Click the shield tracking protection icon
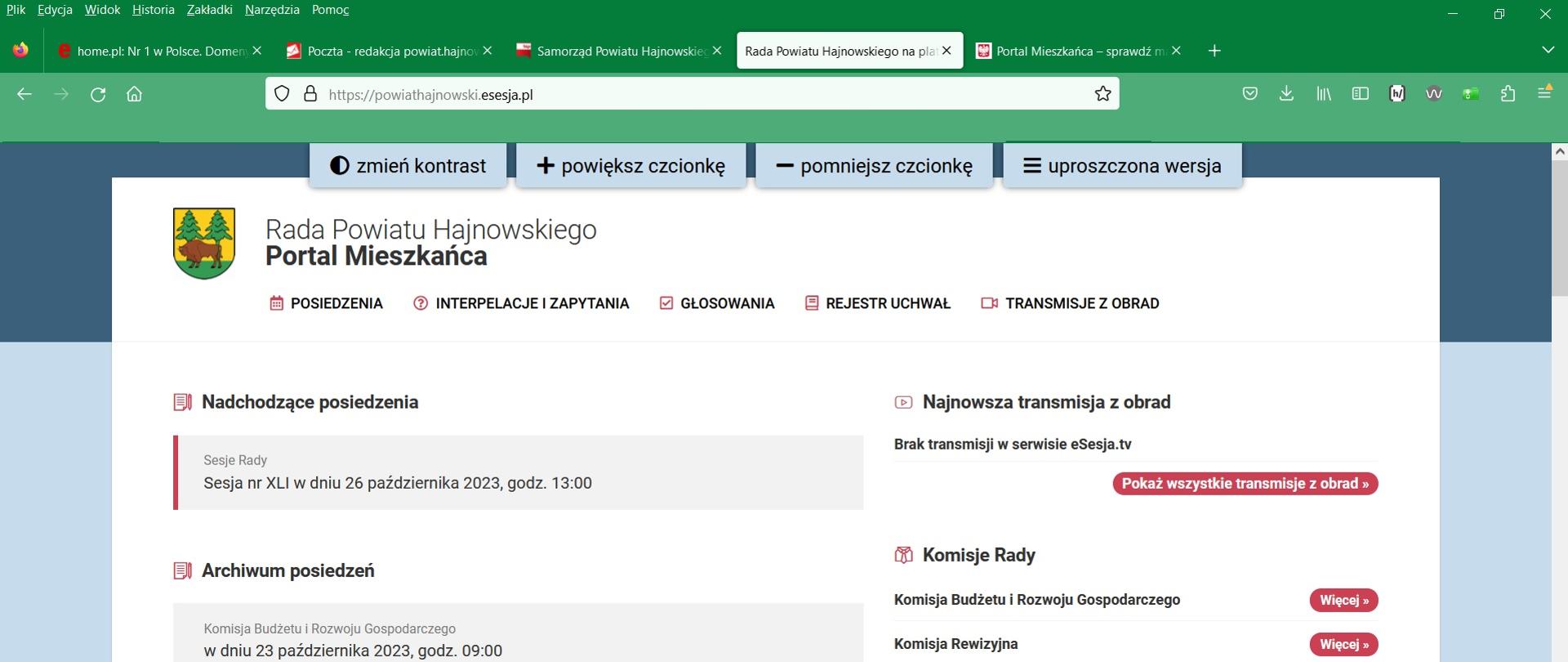This screenshot has height=662, width=1568. 282,94
